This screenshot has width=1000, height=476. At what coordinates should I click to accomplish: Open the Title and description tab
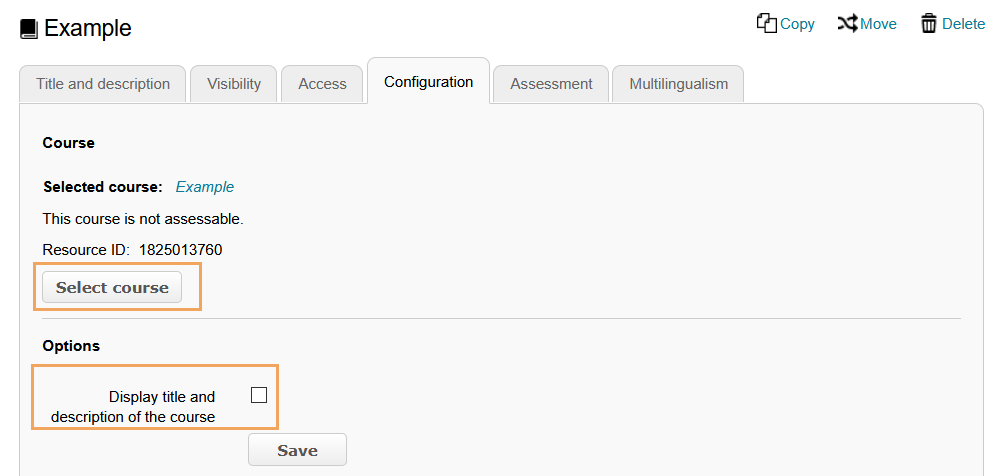click(103, 84)
